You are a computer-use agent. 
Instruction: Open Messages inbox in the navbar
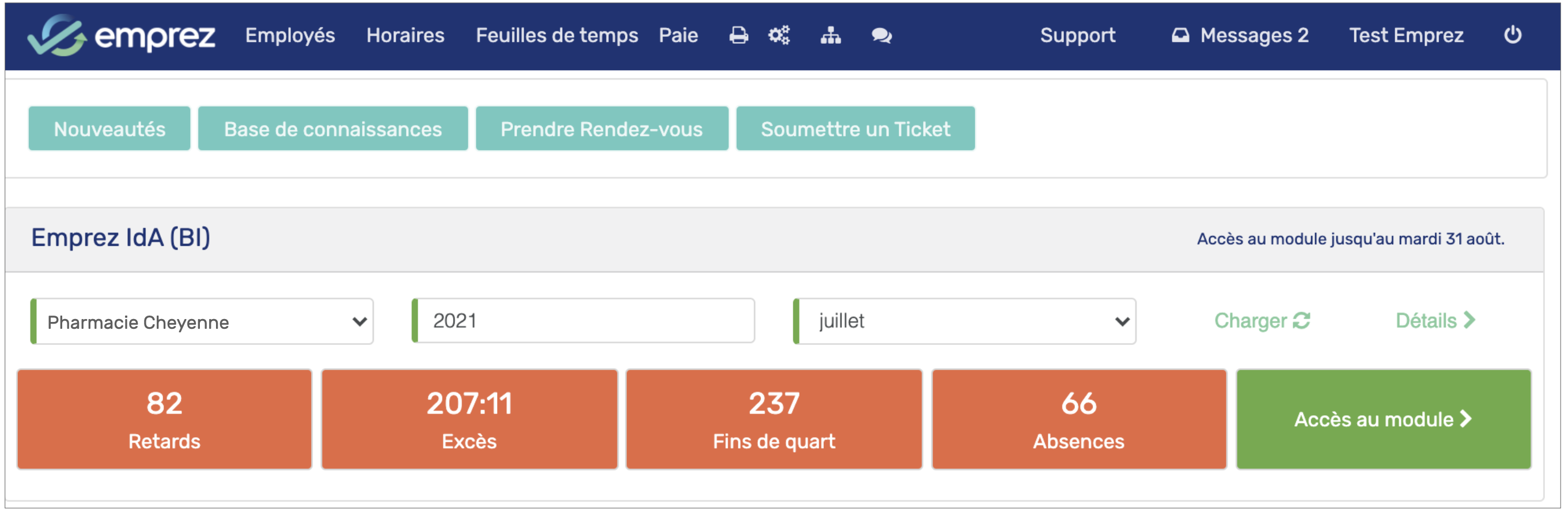pos(1240,35)
